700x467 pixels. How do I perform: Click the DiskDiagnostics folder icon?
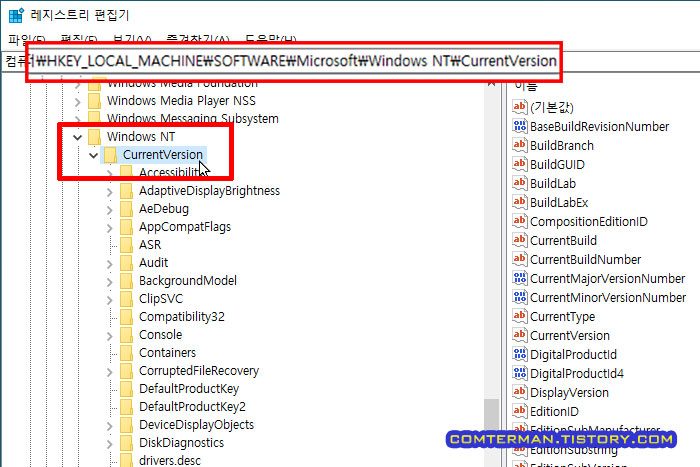coord(126,443)
